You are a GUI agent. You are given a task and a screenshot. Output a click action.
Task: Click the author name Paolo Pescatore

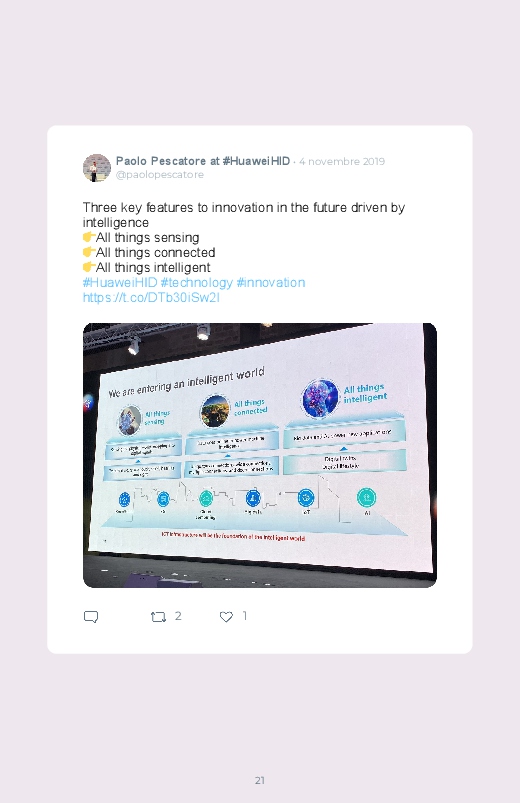pos(161,161)
